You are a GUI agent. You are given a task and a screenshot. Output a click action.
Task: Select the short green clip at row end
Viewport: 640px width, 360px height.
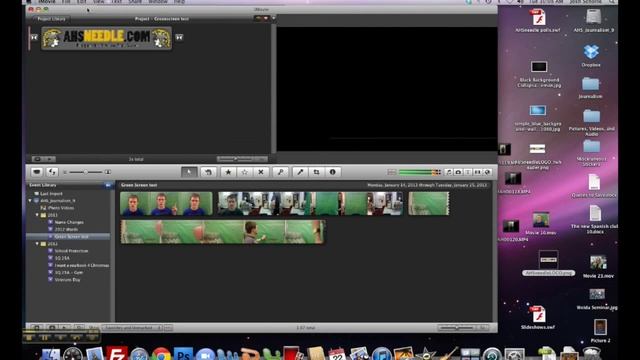tap(429, 204)
